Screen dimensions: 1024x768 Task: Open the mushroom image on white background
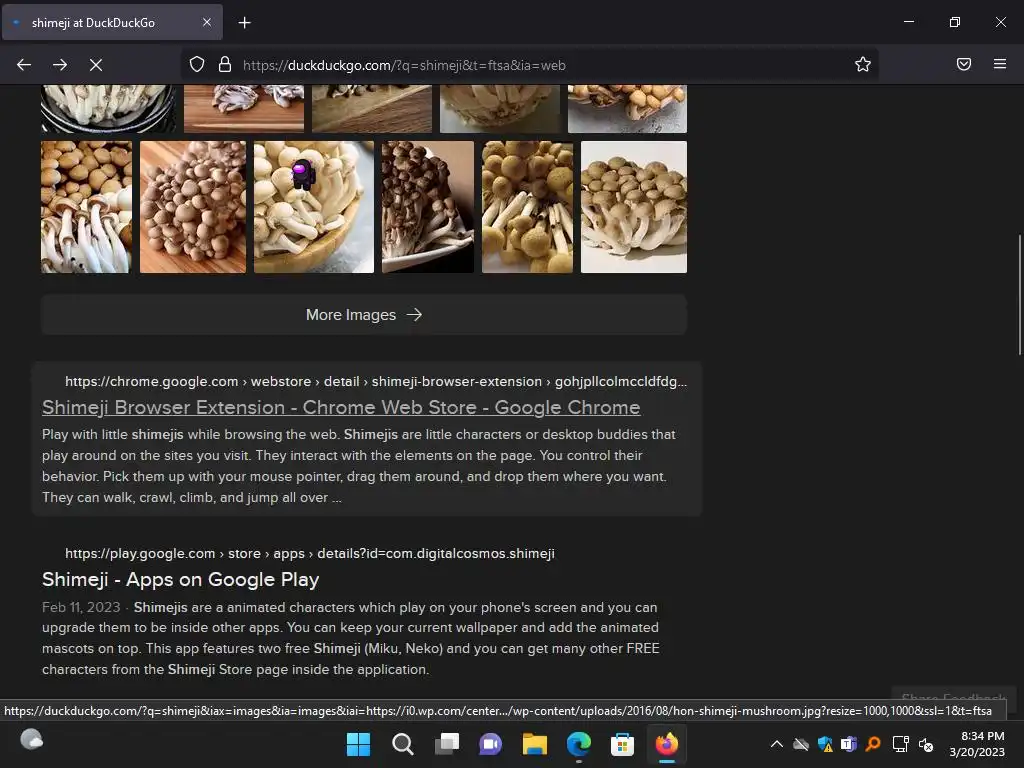point(633,207)
